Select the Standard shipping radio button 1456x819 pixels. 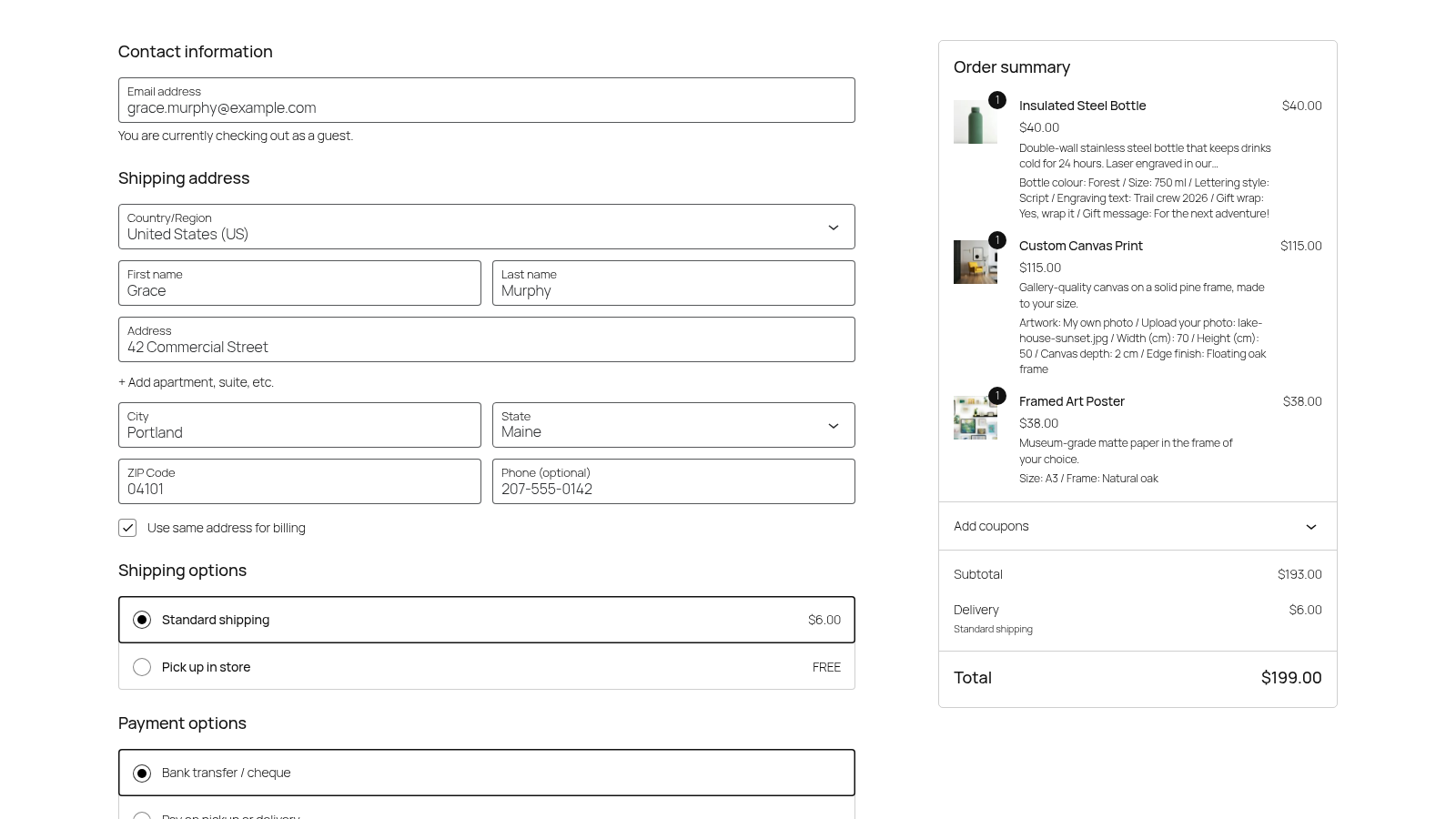(x=142, y=620)
